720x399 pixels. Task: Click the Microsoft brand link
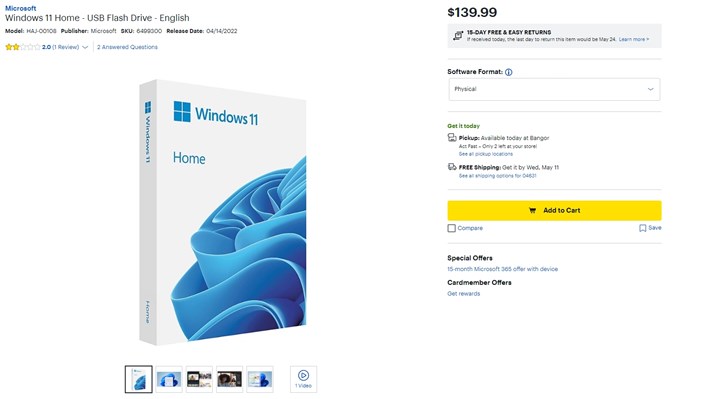21,8
